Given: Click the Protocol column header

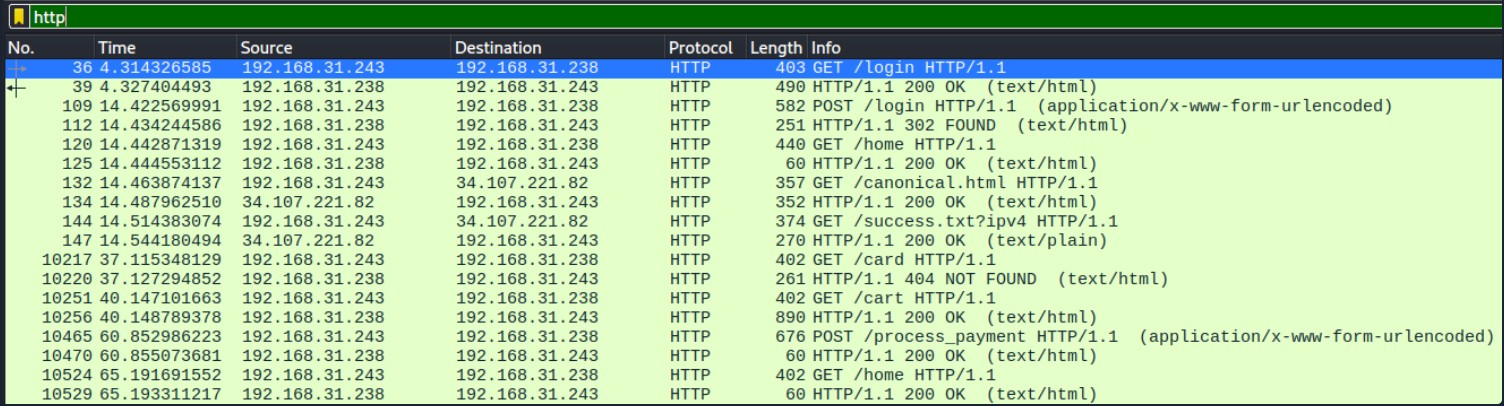Looking at the screenshot, I should (x=706, y=48).
